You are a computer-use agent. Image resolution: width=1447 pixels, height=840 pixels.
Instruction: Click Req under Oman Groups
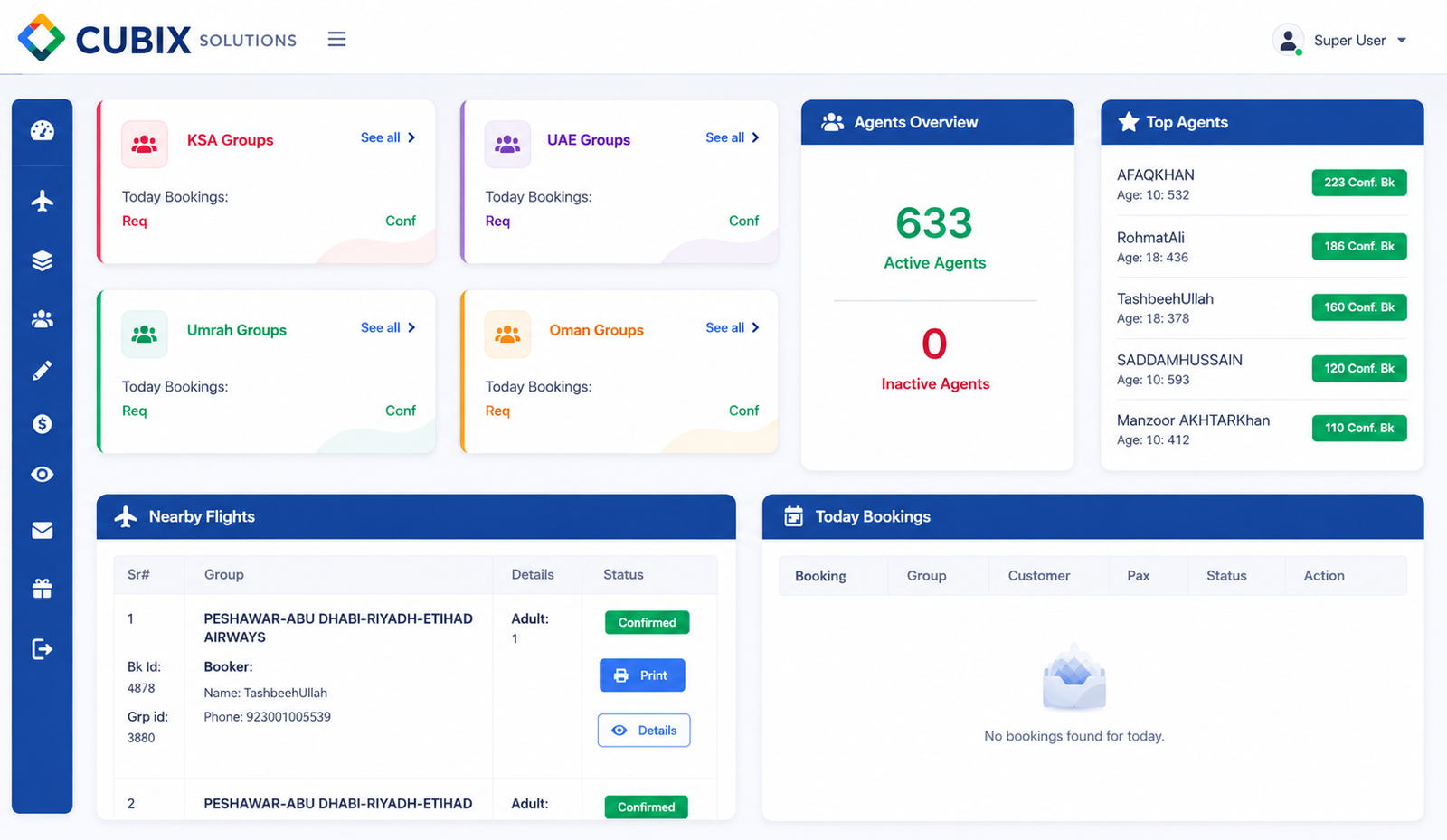click(x=497, y=411)
